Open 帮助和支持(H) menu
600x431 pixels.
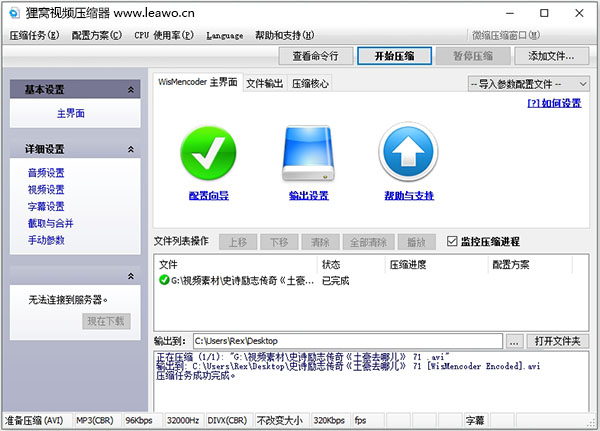pos(285,35)
